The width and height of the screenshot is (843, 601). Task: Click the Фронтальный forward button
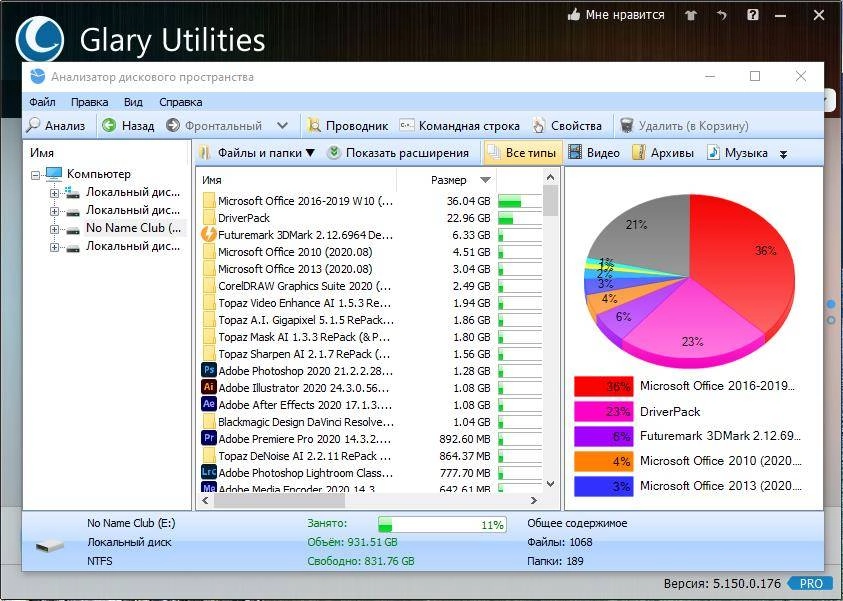(x=214, y=125)
